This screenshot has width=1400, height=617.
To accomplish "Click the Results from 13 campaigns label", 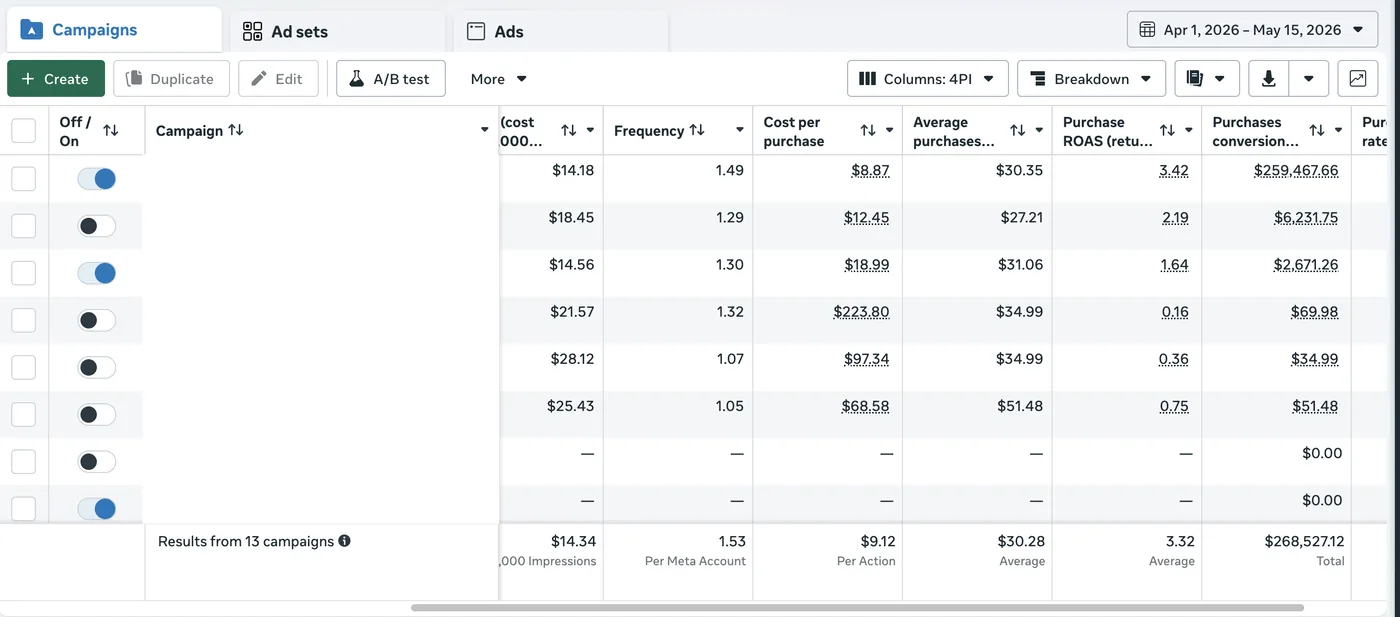I will [x=246, y=541].
